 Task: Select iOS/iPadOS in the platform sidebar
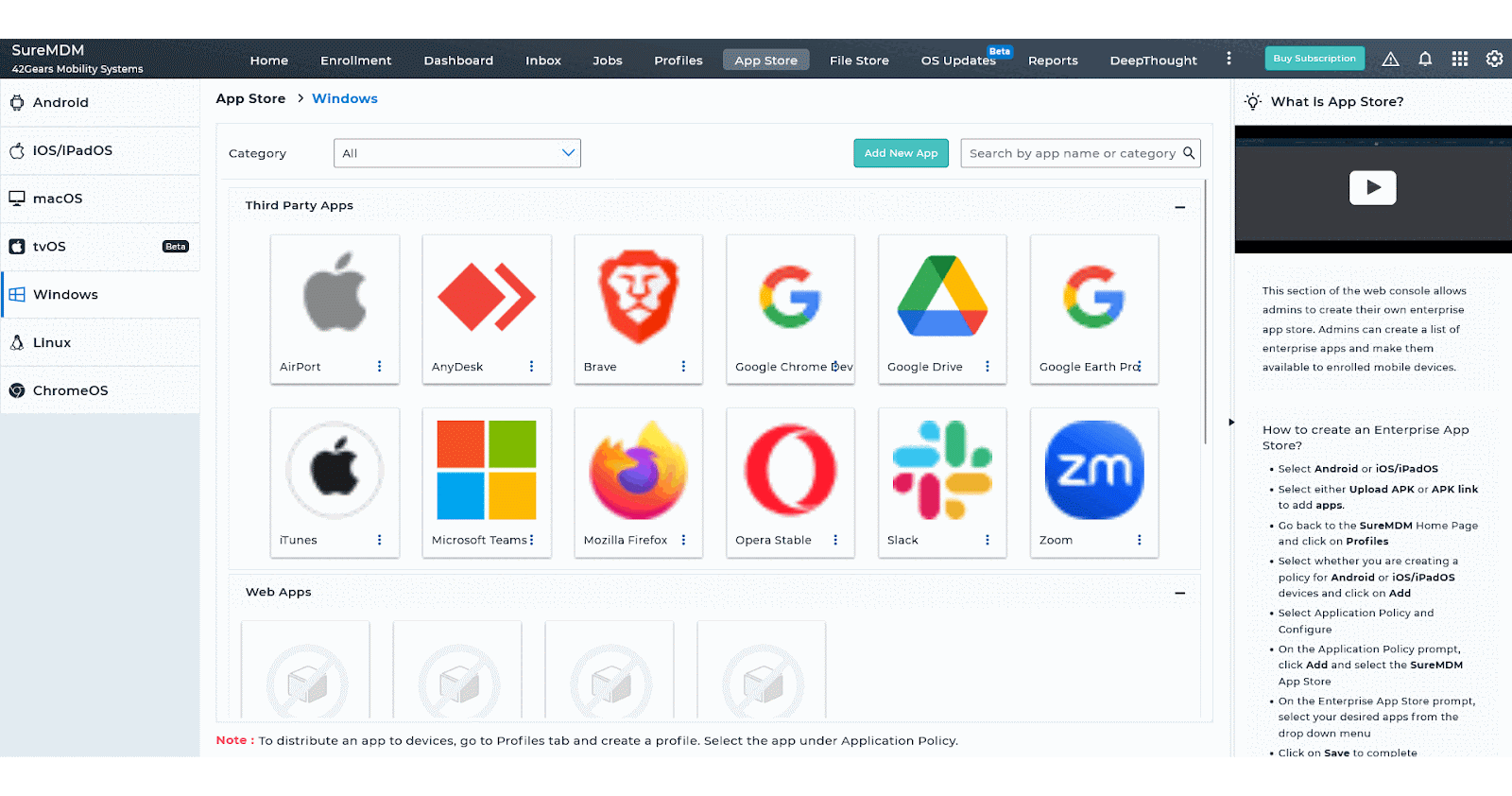point(100,150)
